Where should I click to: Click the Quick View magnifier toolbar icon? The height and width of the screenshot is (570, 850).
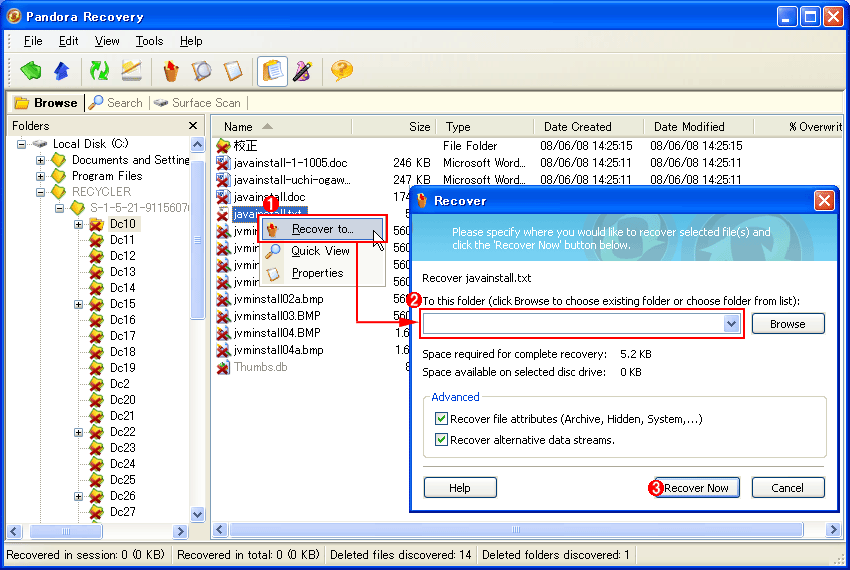click(x=202, y=71)
